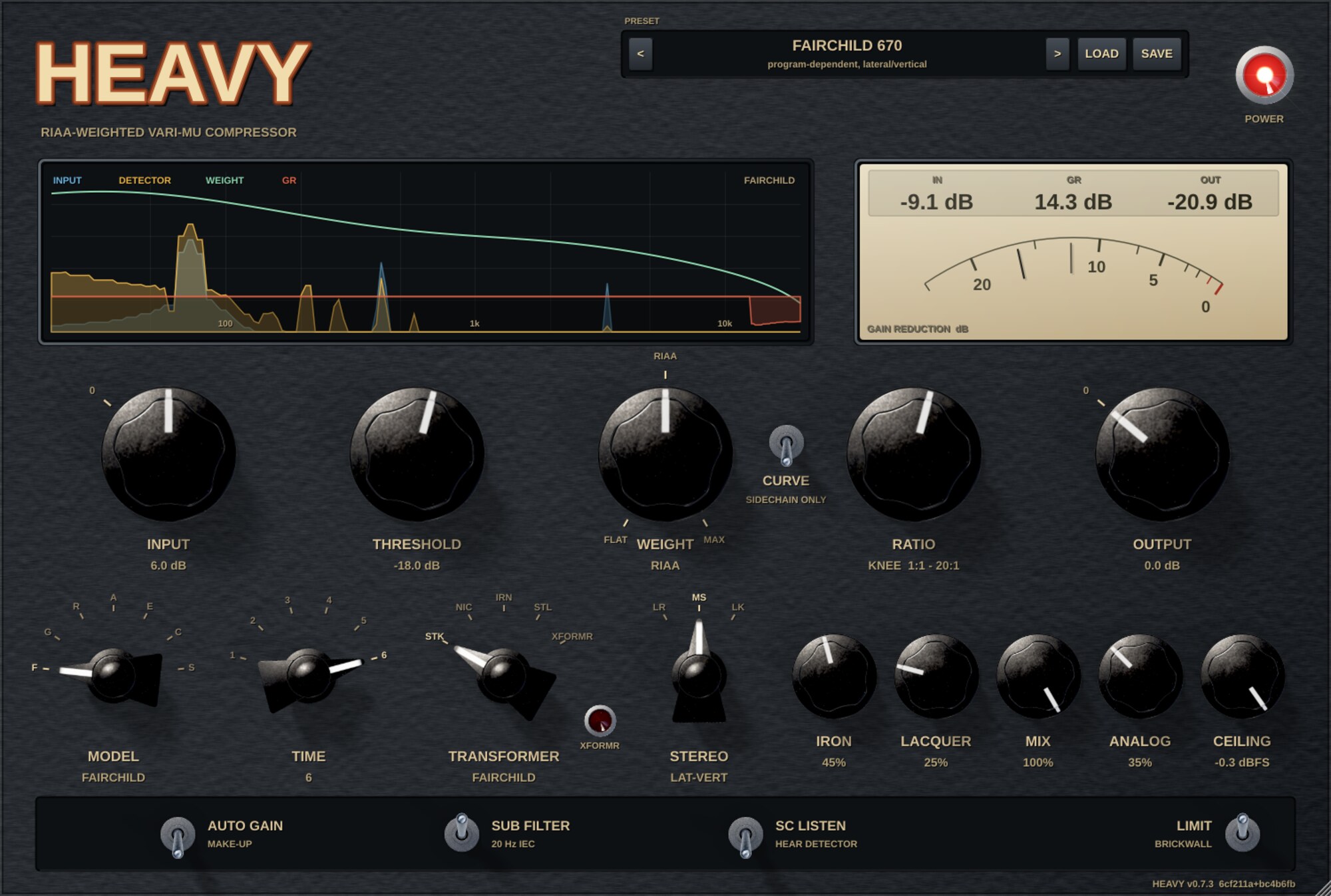Flip the SUB FILTER 20 Hz switch
Screen dimensions: 1331x896
coord(462,832)
